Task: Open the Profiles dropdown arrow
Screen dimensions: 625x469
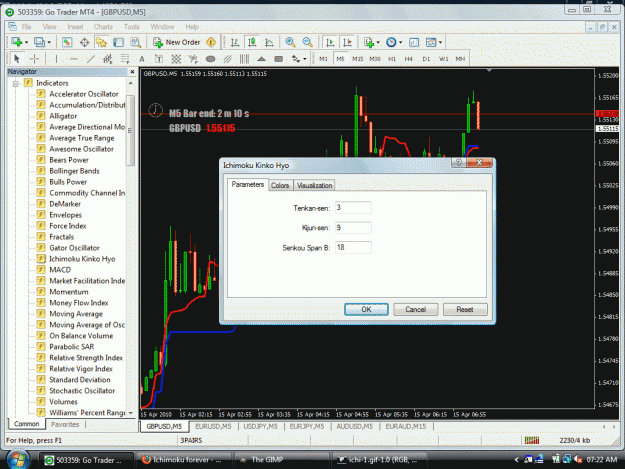Action: [49, 42]
